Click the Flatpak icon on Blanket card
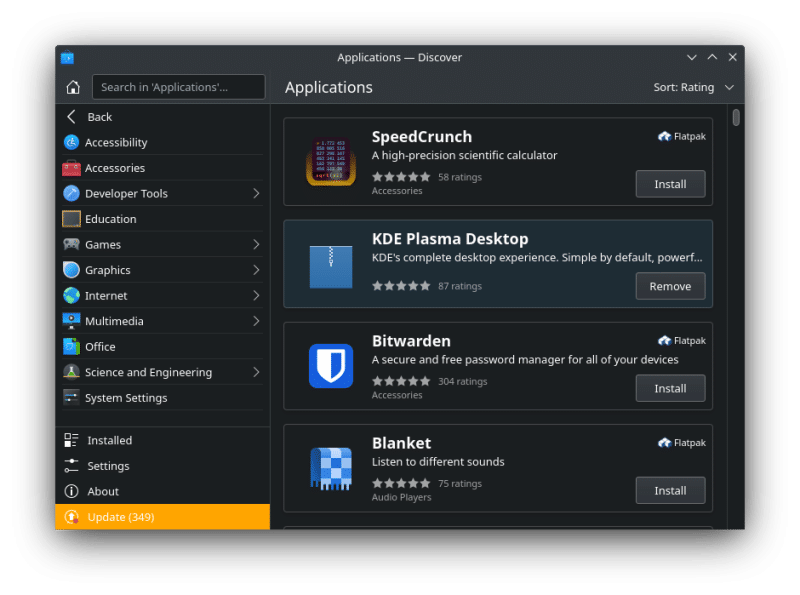The width and height of the screenshot is (800, 595). (664, 442)
